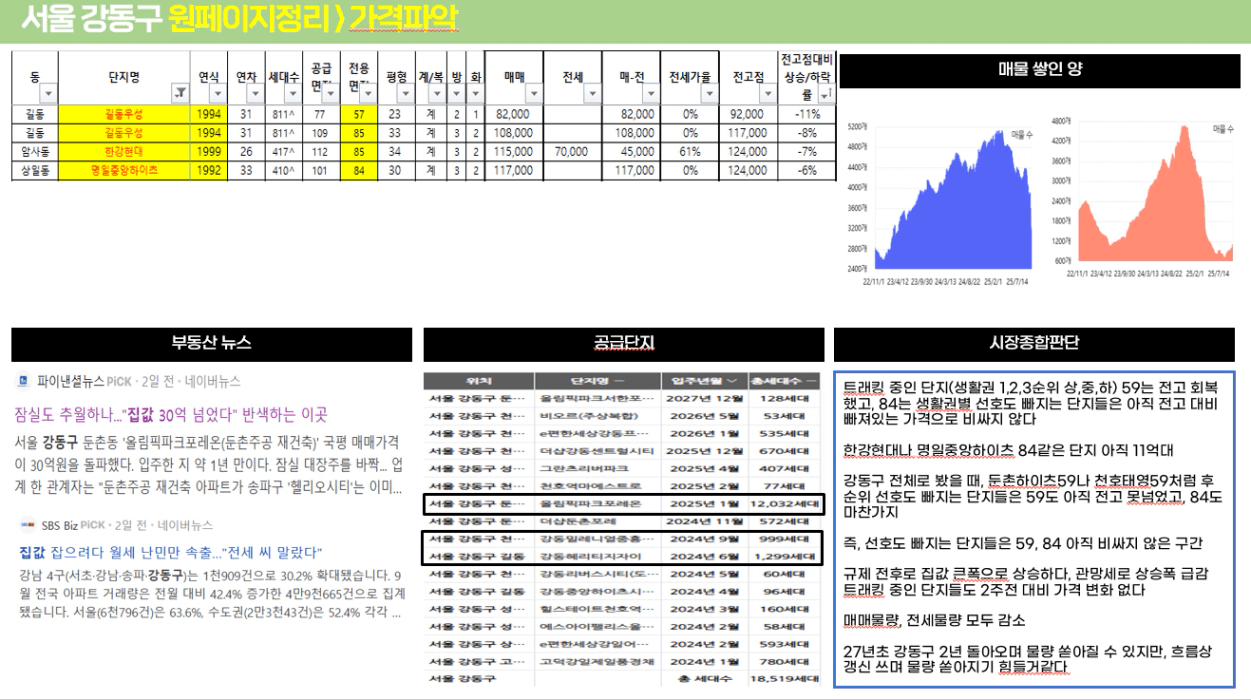
Task: Select 길동우성 cell in the 82,000 row
Action: 125,114
